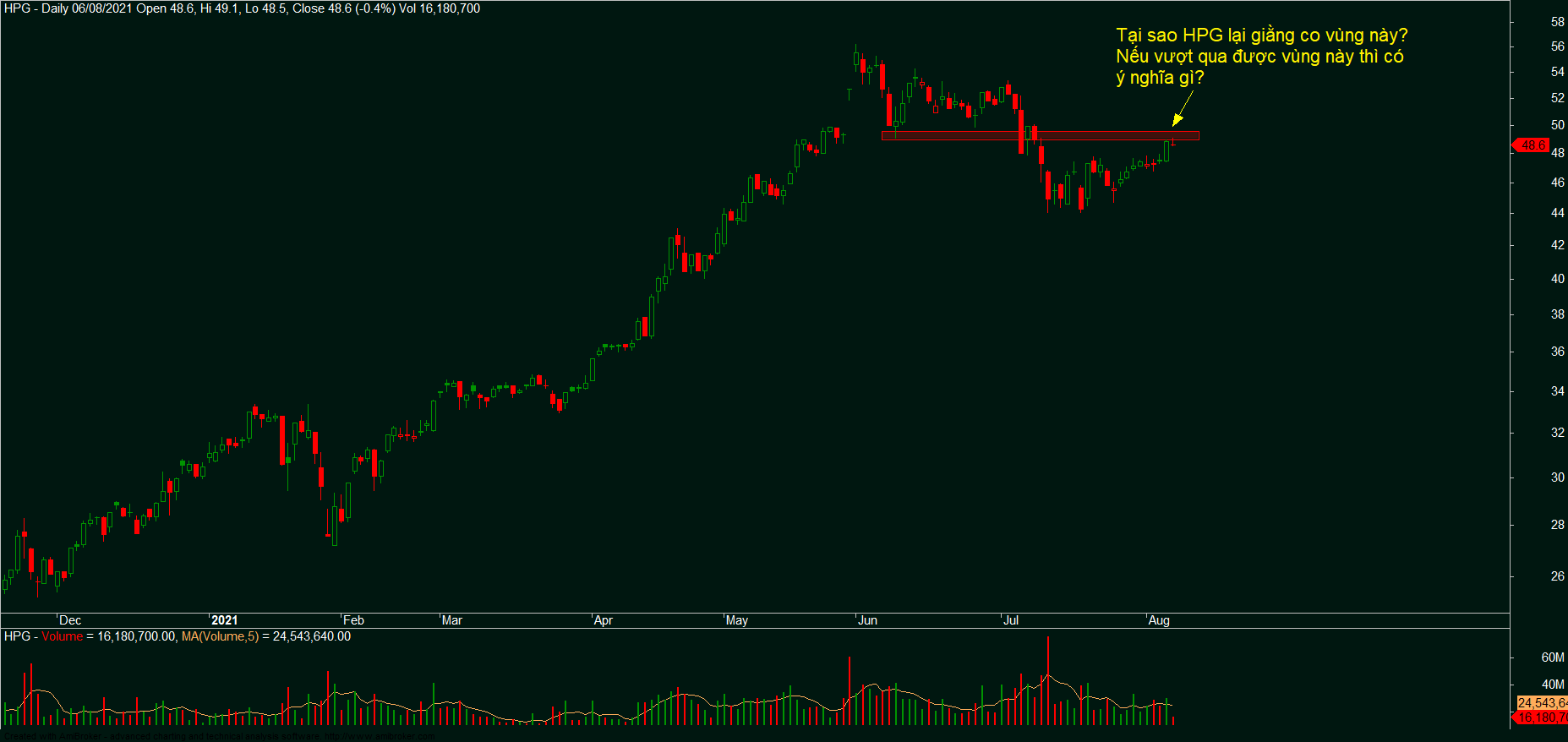The image size is (1568, 742).
Task: Click the Jun label on the time axis
Action: click(867, 620)
